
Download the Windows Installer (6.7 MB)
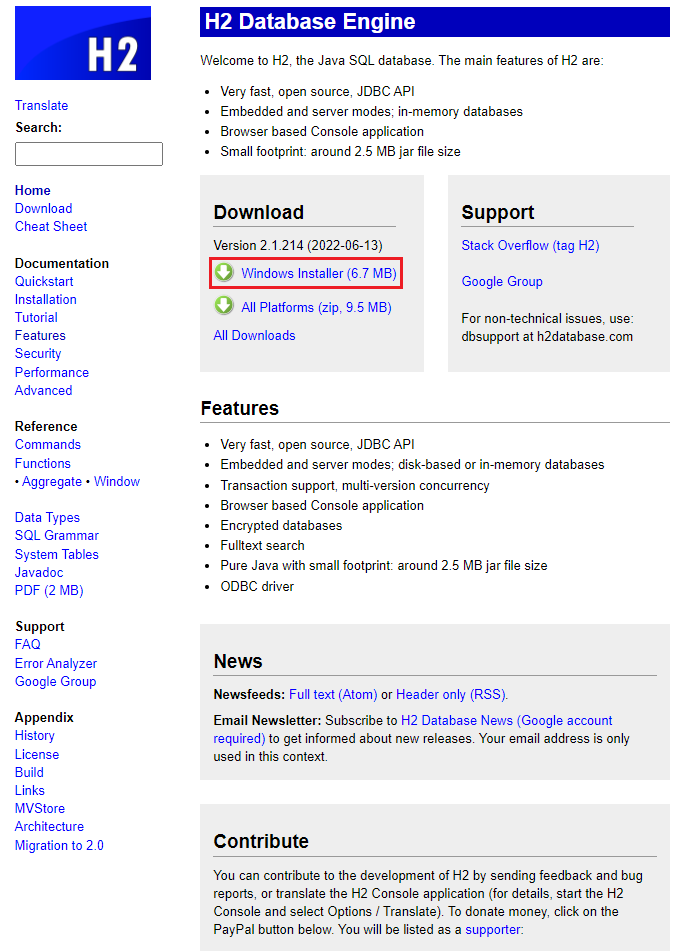tap(318, 273)
